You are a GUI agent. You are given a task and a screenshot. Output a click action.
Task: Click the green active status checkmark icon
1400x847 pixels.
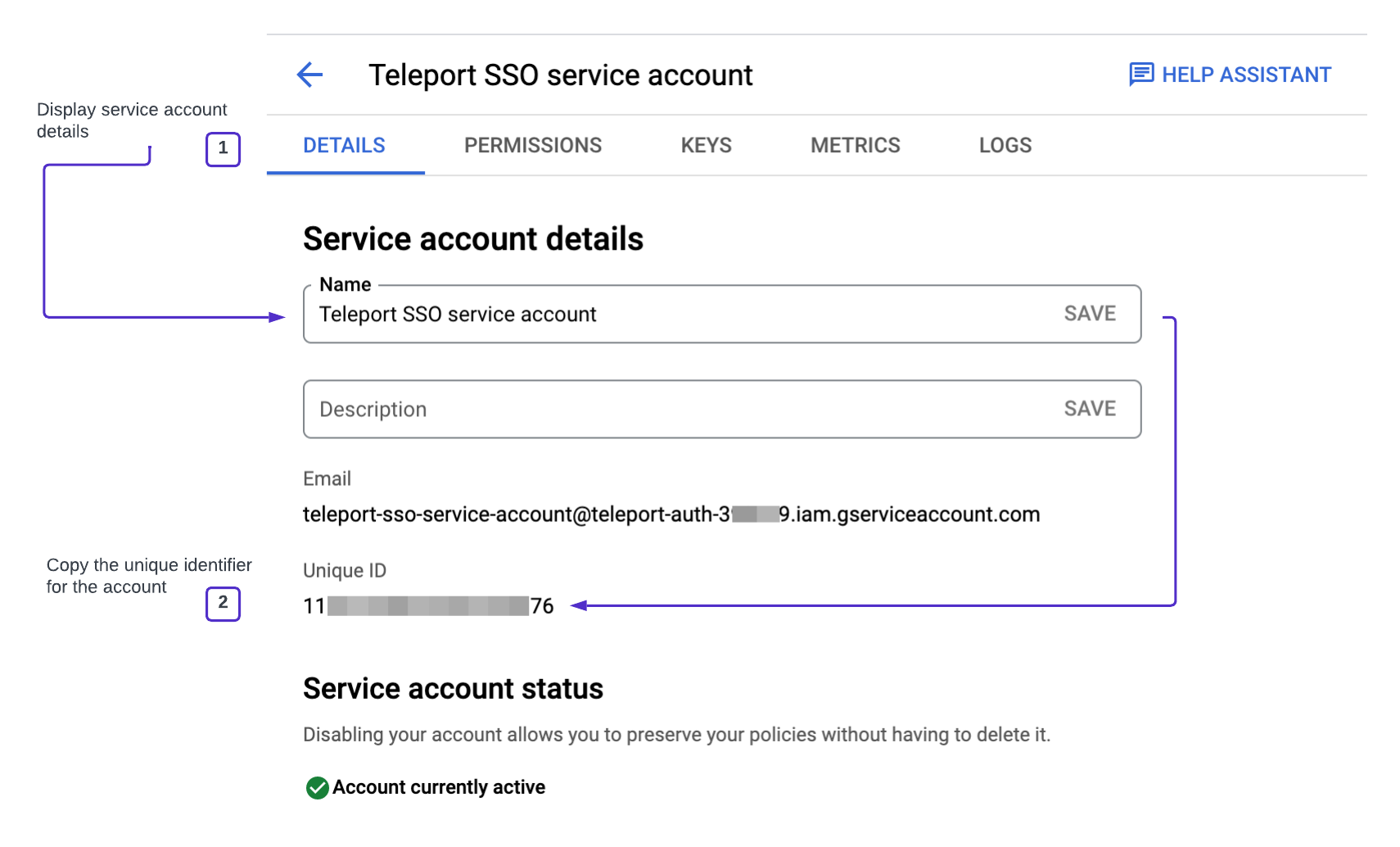pos(315,787)
